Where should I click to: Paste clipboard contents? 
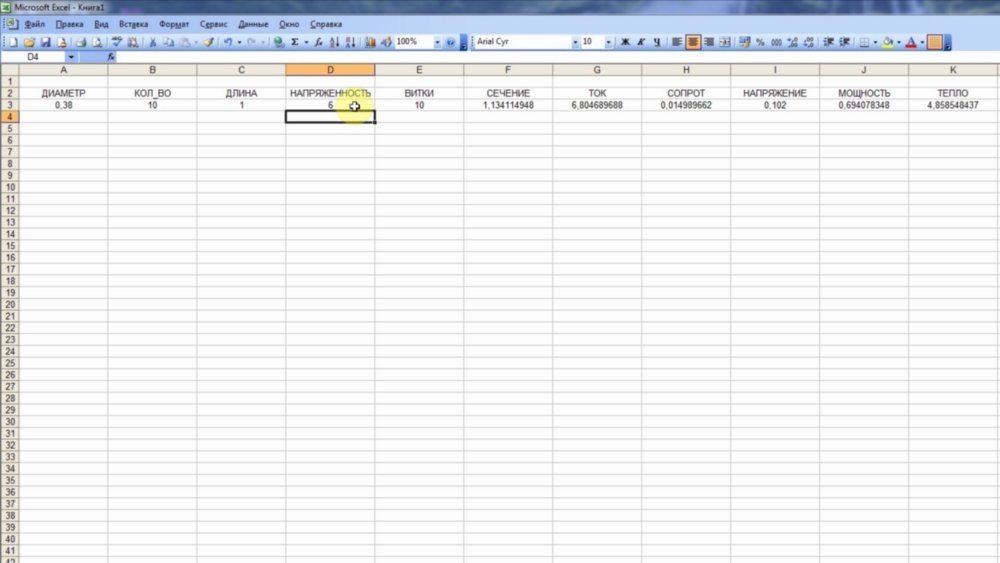coord(184,42)
